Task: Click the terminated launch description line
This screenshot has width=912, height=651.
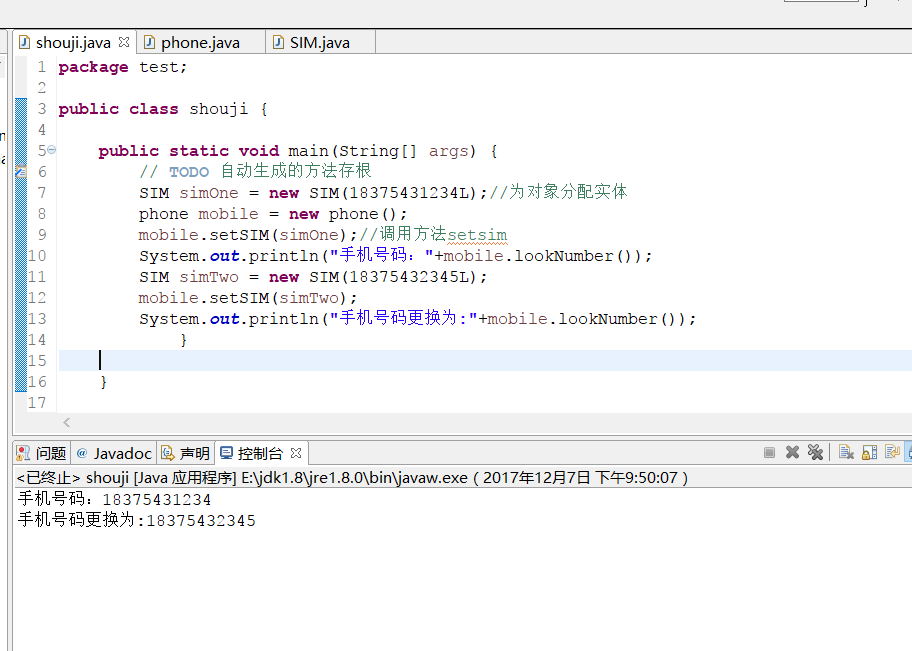Action: click(x=352, y=478)
